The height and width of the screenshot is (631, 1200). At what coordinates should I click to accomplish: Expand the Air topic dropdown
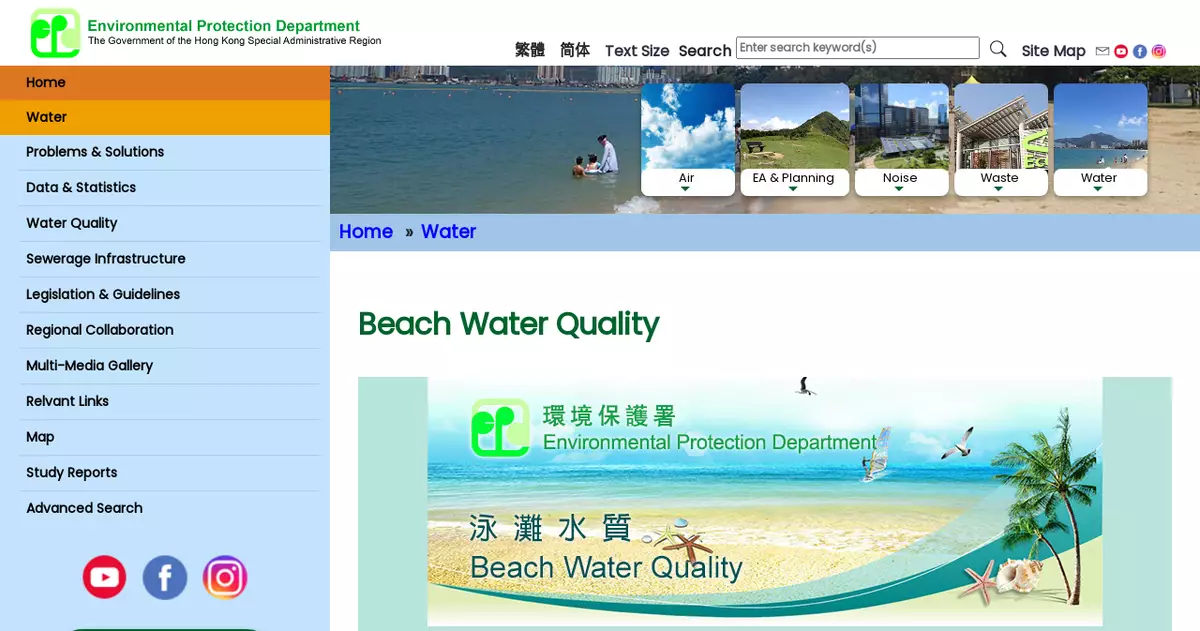coord(686,181)
